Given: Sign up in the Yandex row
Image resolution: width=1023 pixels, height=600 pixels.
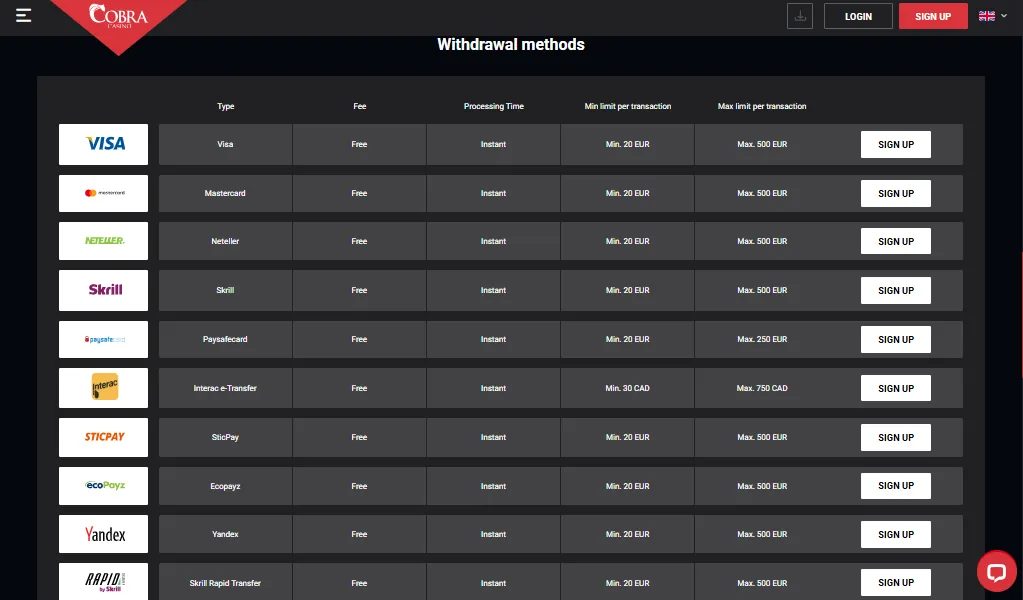Looking at the screenshot, I should pyautogui.click(x=896, y=534).
